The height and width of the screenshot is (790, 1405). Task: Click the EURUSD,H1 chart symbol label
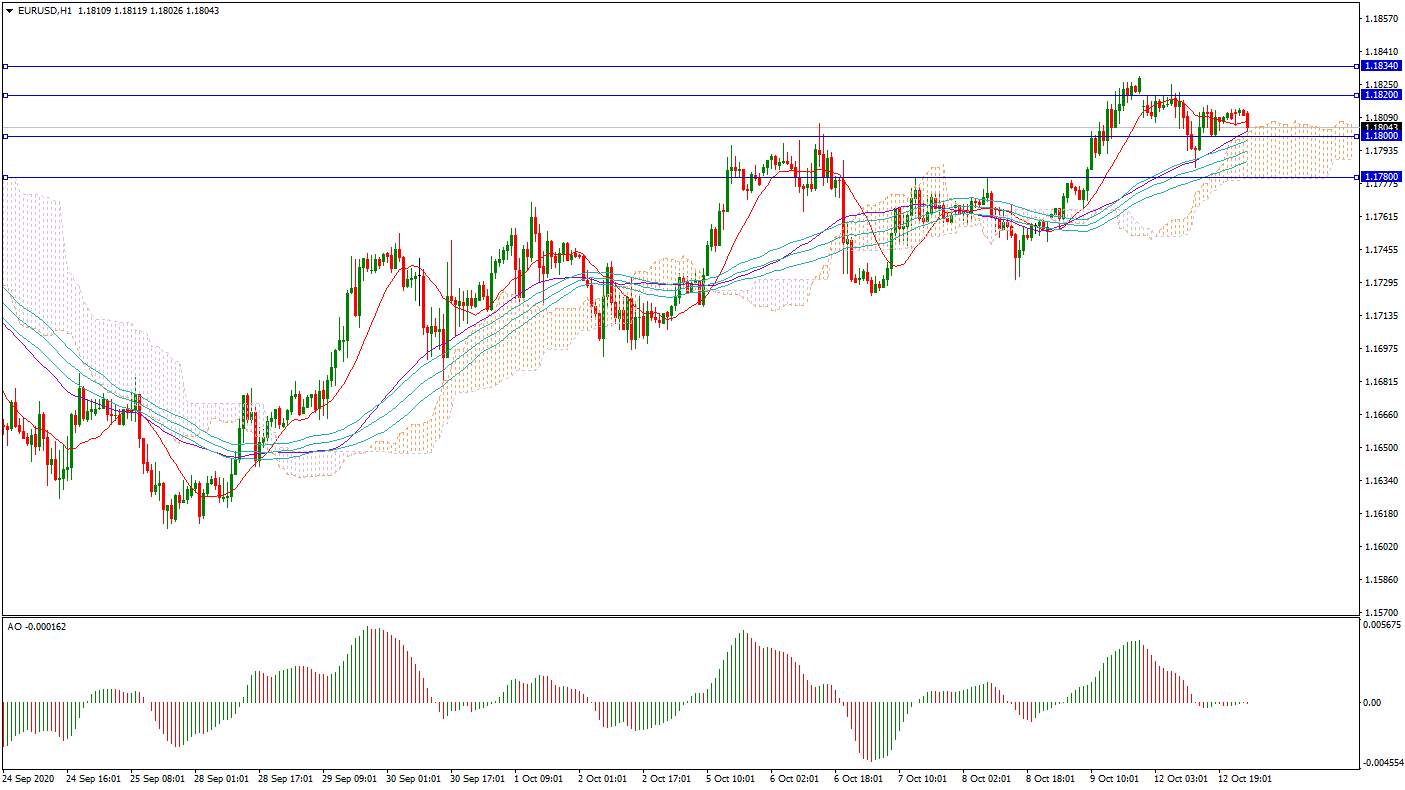coord(44,10)
